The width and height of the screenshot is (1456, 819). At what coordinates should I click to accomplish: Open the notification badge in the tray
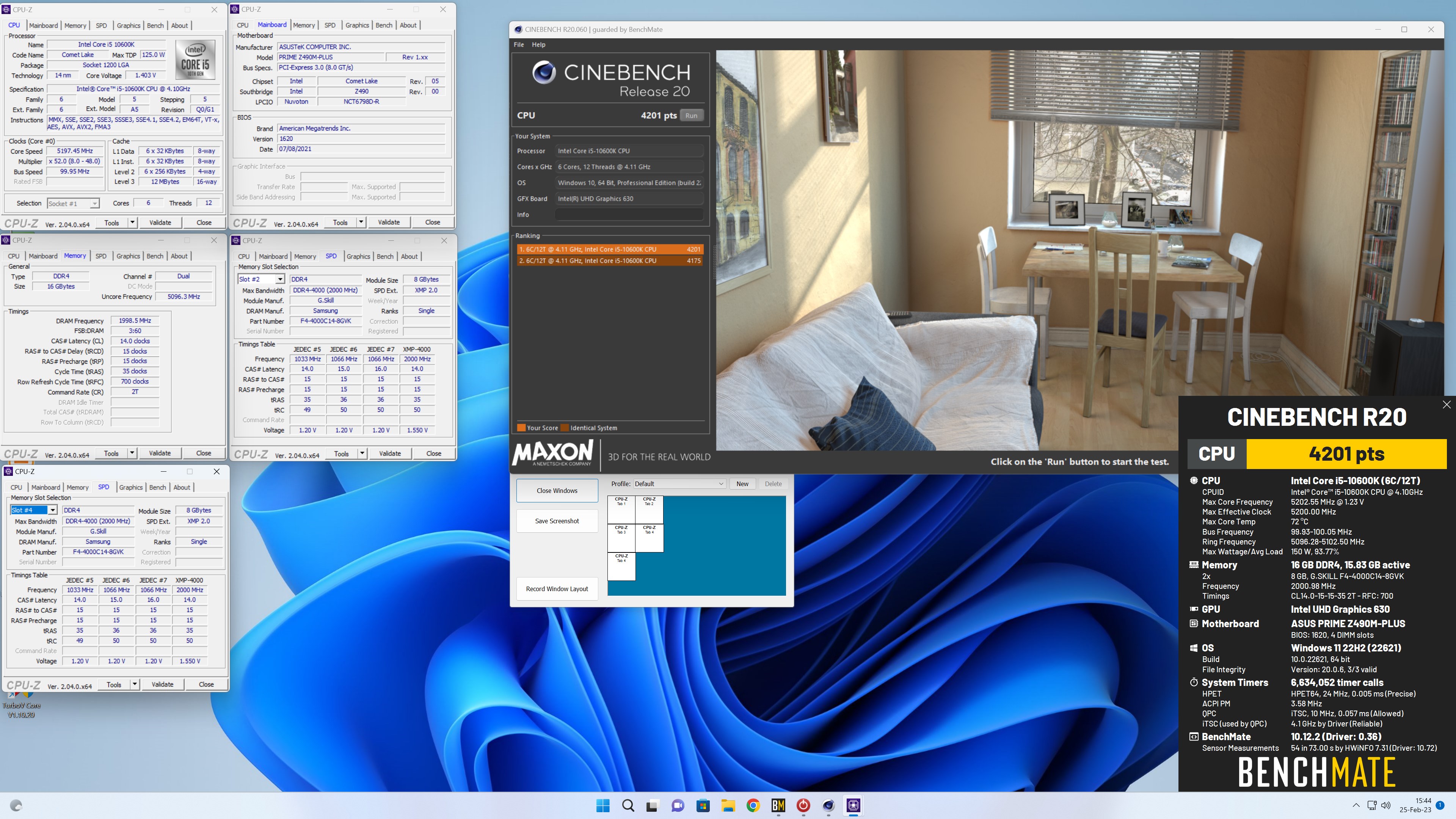(x=1440, y=805)
